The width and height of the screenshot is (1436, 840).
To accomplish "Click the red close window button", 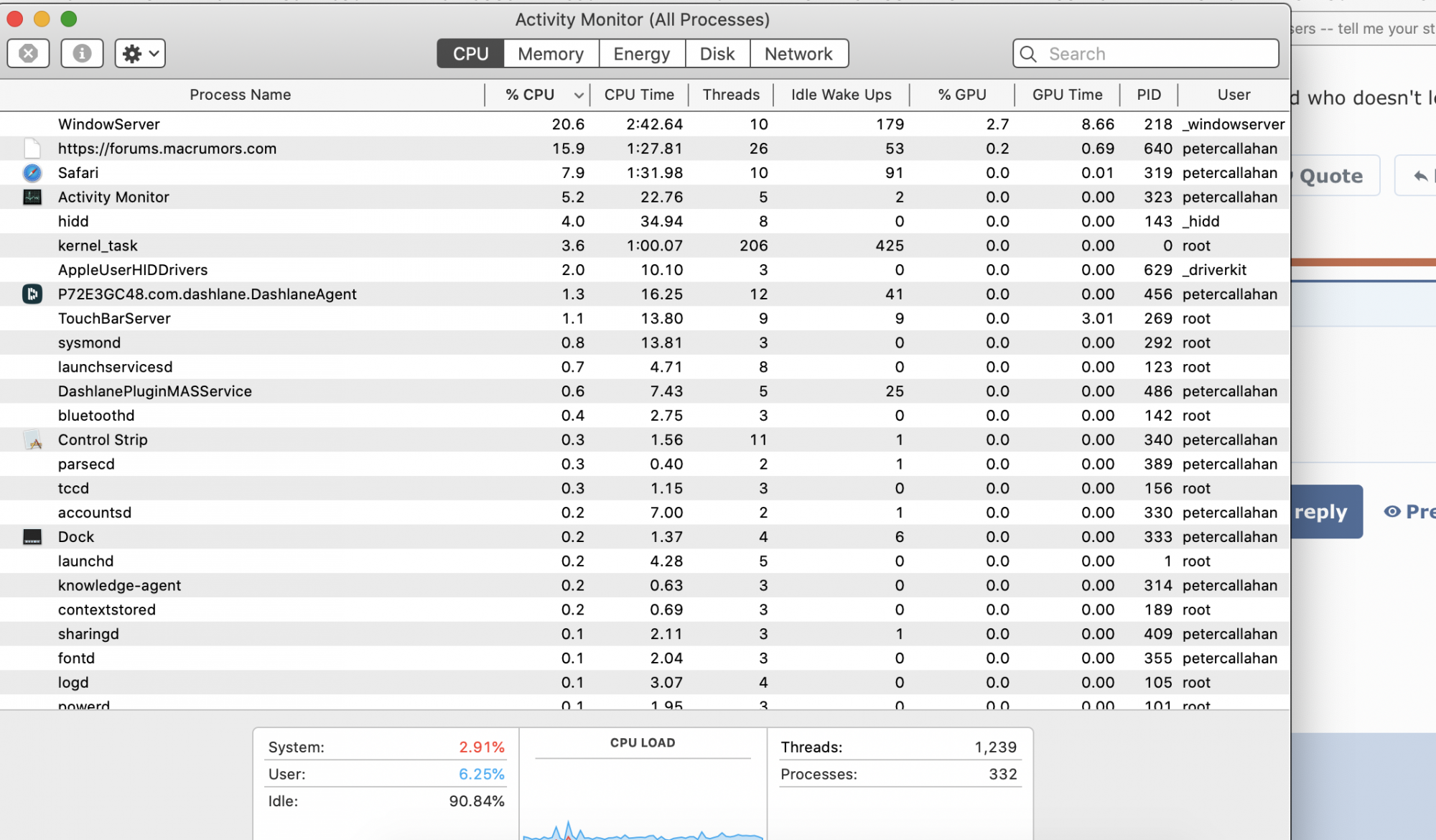I will pyautogui.click(x=15, y=19).
